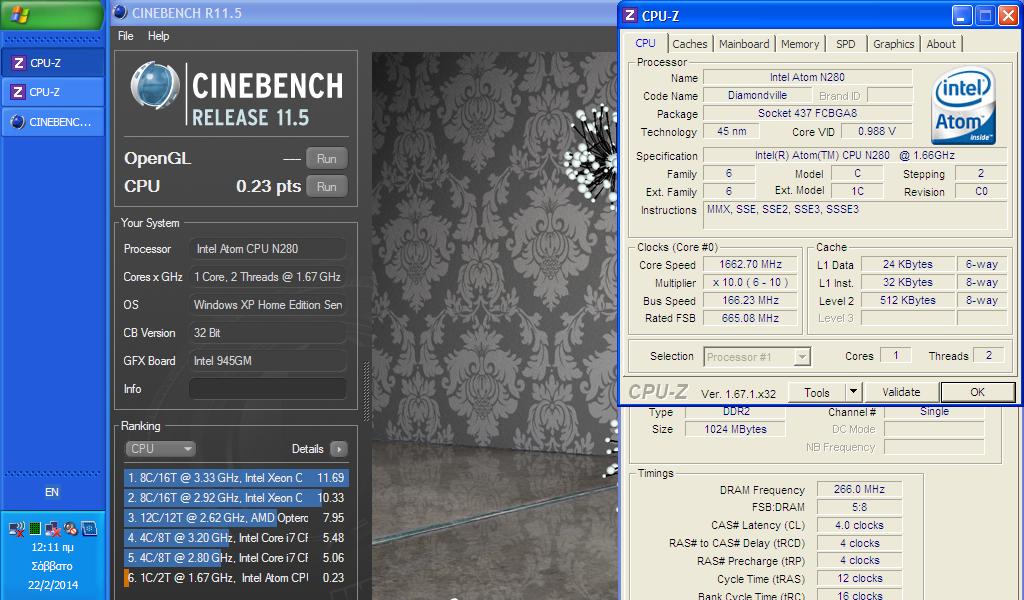
Task: Click the memory Size value 1024 MBytes
Action: [x=735, y=429]
